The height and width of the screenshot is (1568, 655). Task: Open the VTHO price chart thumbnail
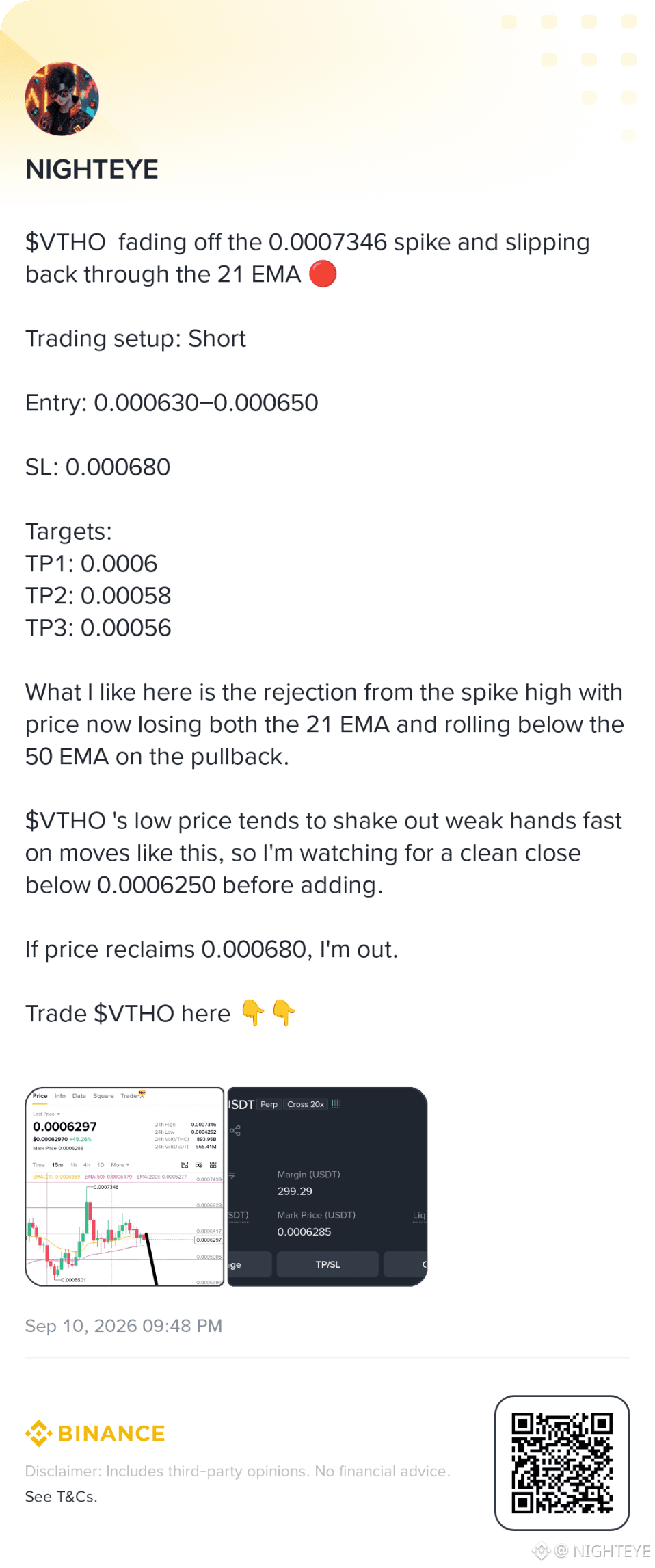pyautogui.click(x=125, y=1186)
